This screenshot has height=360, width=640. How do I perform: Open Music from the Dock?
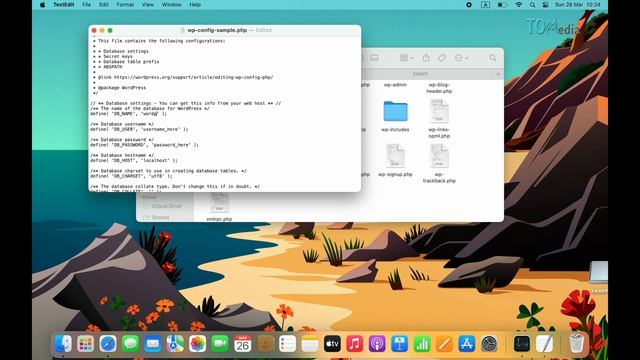click(355, 344)
